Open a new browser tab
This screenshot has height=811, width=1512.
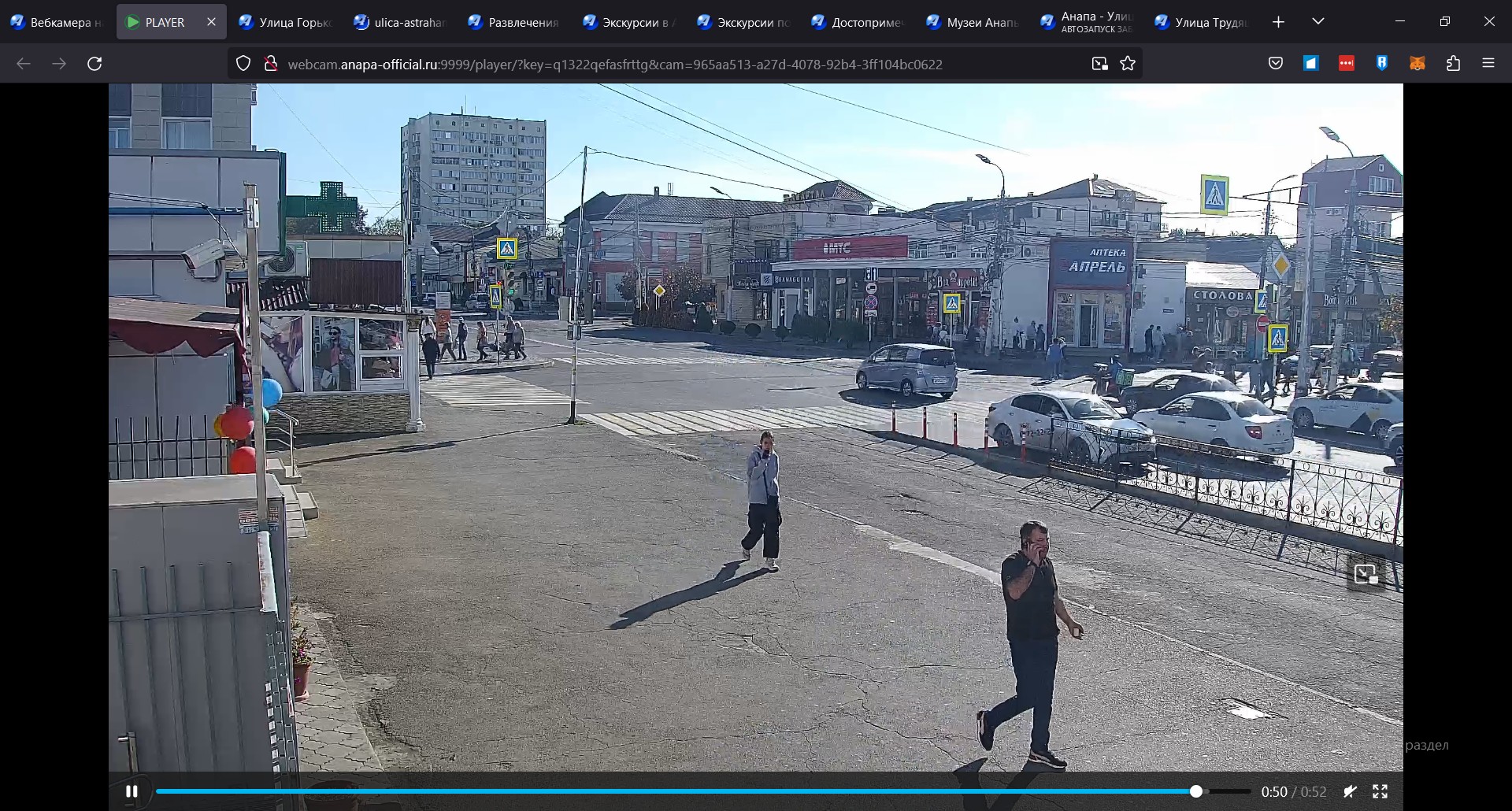tap(1278, 21)
